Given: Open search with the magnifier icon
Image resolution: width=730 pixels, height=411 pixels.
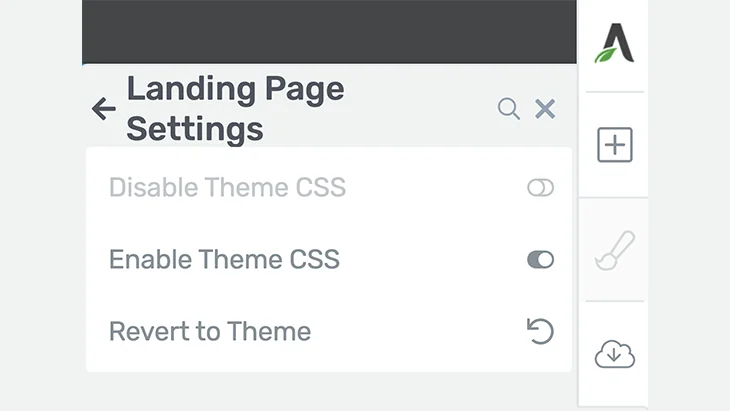Looking at the screenshot, I should 508,109.
